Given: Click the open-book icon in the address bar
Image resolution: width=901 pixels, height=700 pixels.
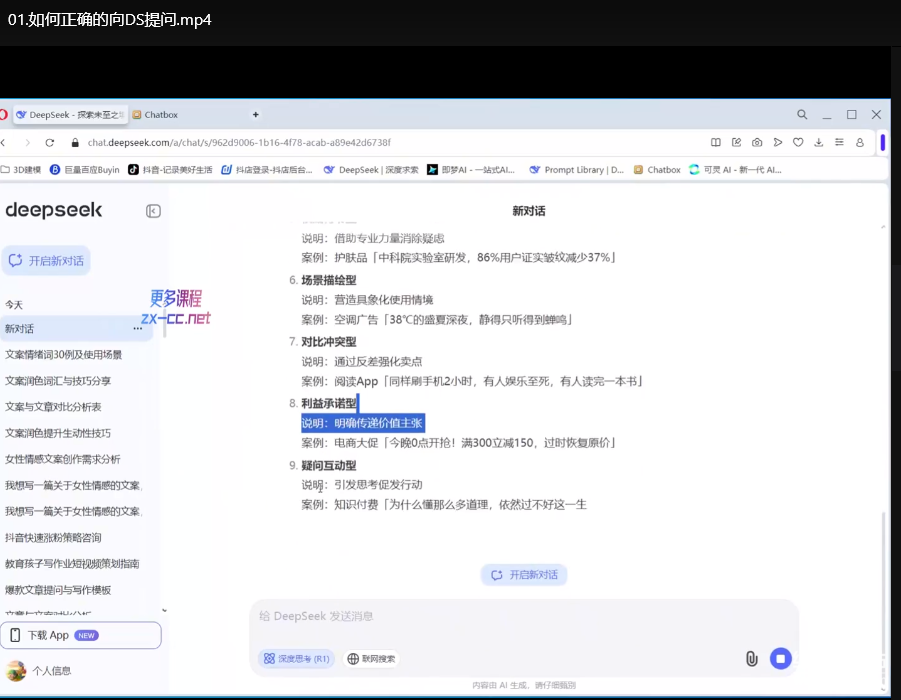Looking at the screenshot, I should pyautogui.click(x=716, y=143).
